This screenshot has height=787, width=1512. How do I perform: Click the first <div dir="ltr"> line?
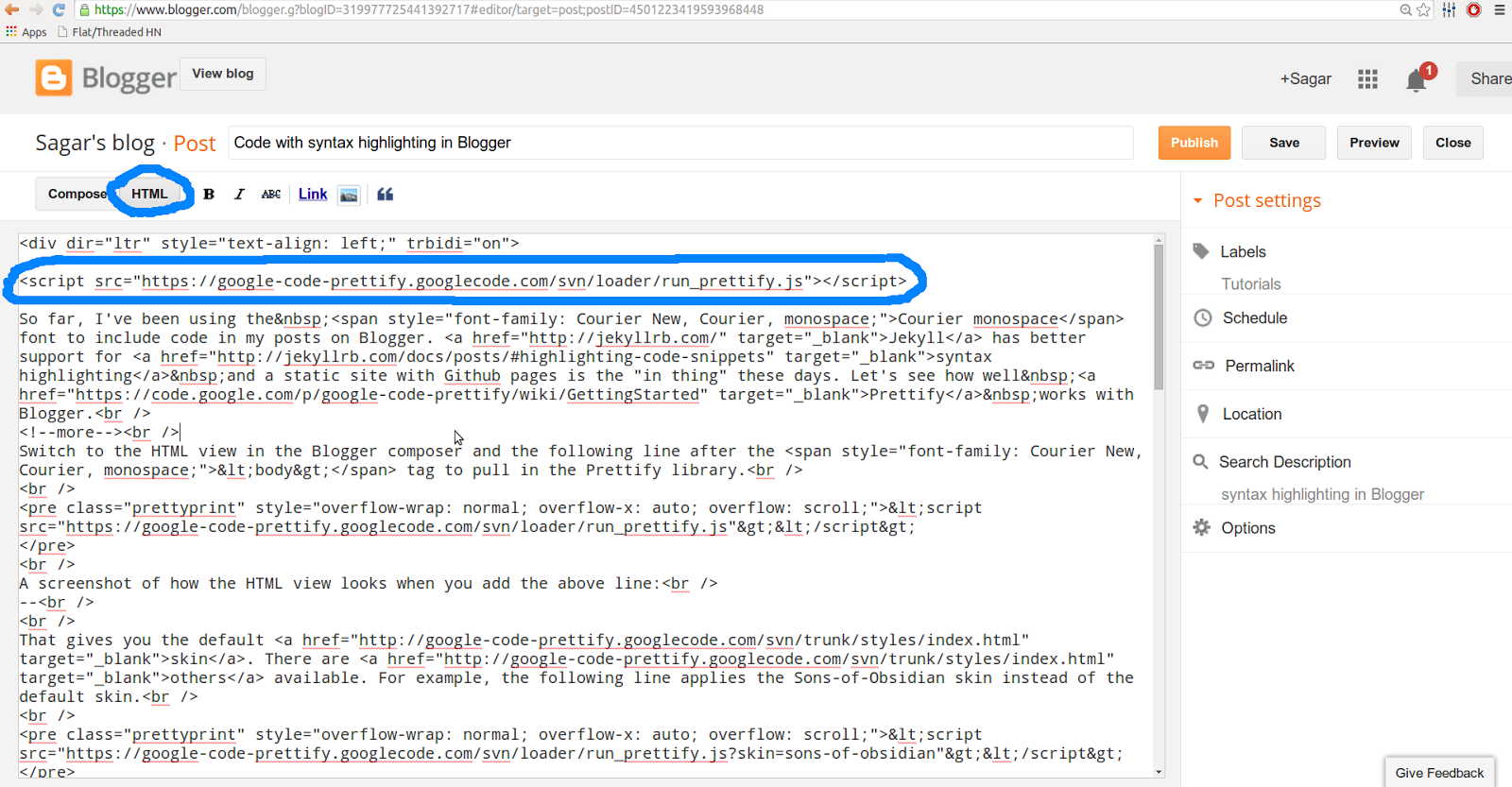(269, 244)
